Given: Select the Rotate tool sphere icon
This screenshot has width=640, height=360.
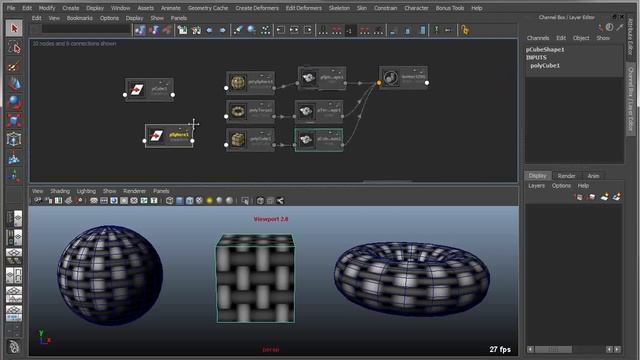Looking at the screenshot, I should 14,102.
